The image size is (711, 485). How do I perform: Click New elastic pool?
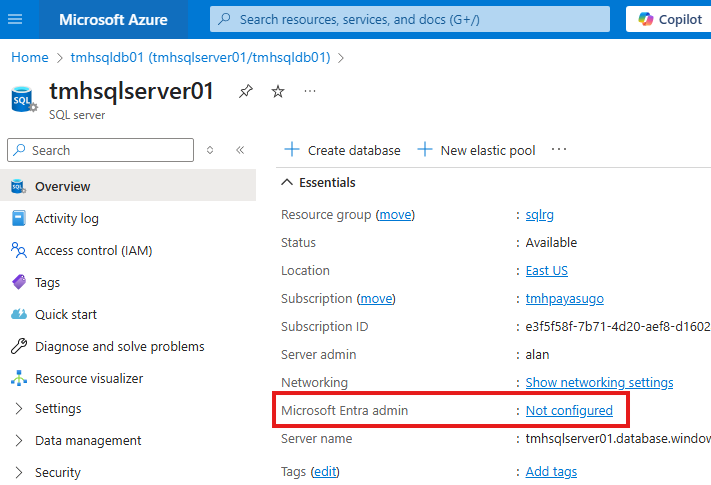(476, 150)
